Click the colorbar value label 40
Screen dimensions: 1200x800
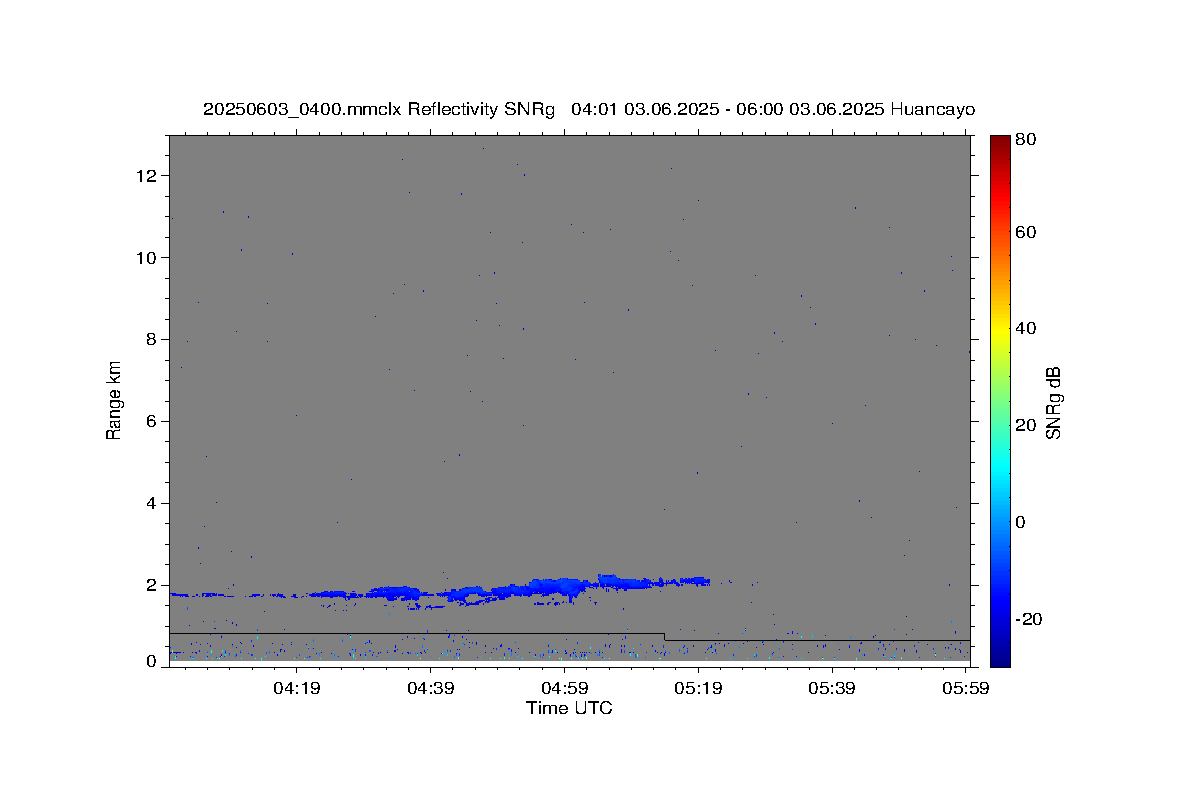(x=1025, y=328)
